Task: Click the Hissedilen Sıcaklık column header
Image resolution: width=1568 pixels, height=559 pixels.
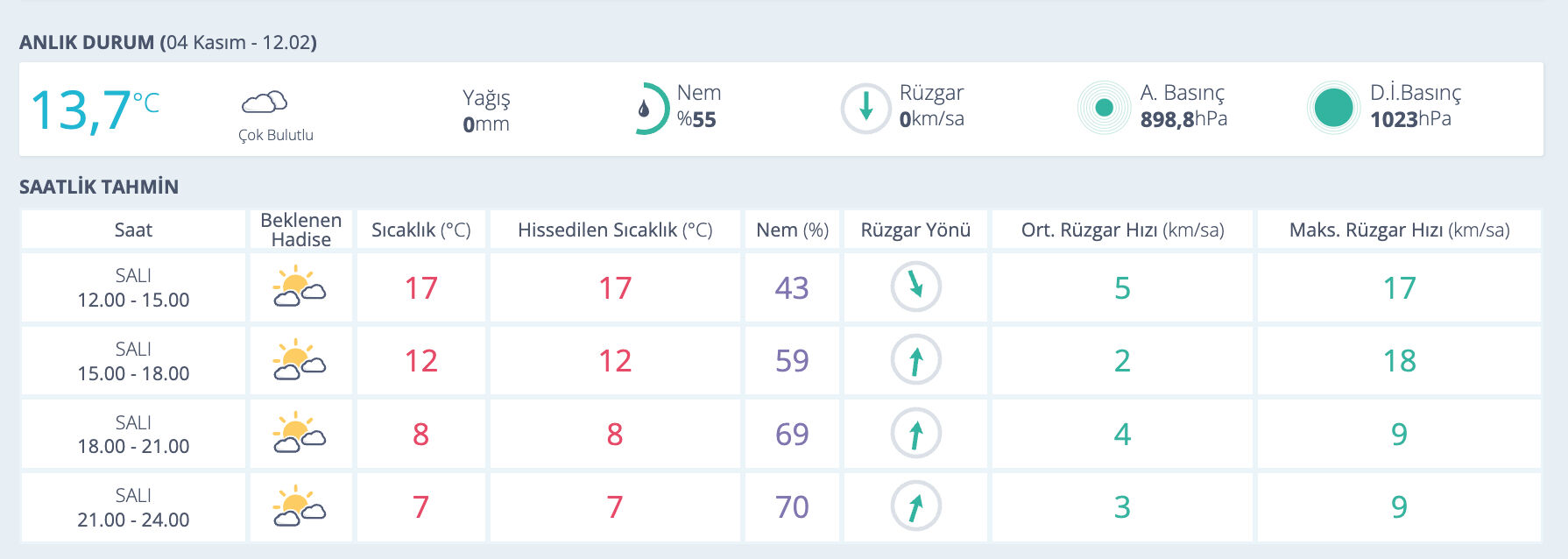Action: 615,230
